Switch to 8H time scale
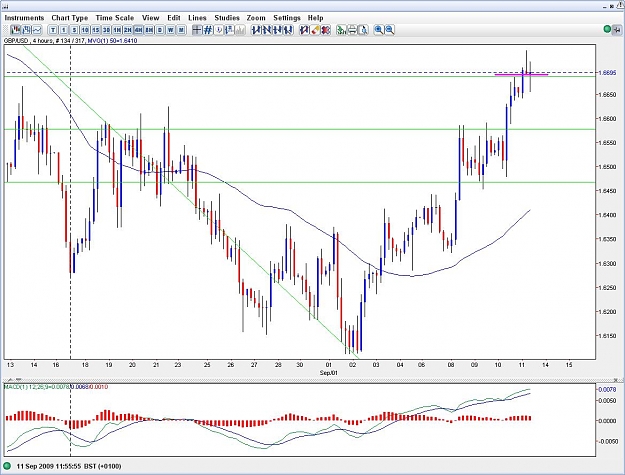 [x=149, y=30]
